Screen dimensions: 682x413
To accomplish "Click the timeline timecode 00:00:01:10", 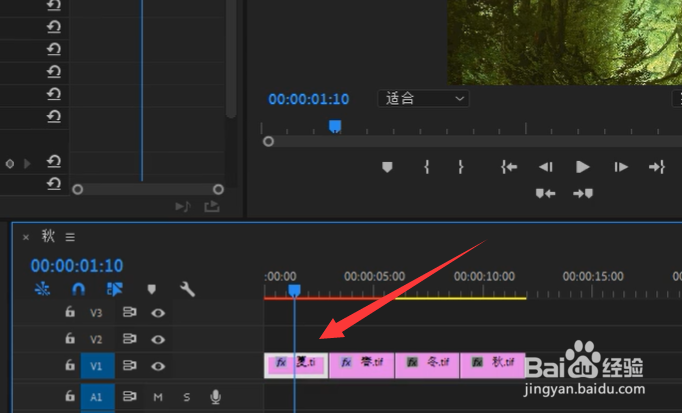I will (77, 266).
